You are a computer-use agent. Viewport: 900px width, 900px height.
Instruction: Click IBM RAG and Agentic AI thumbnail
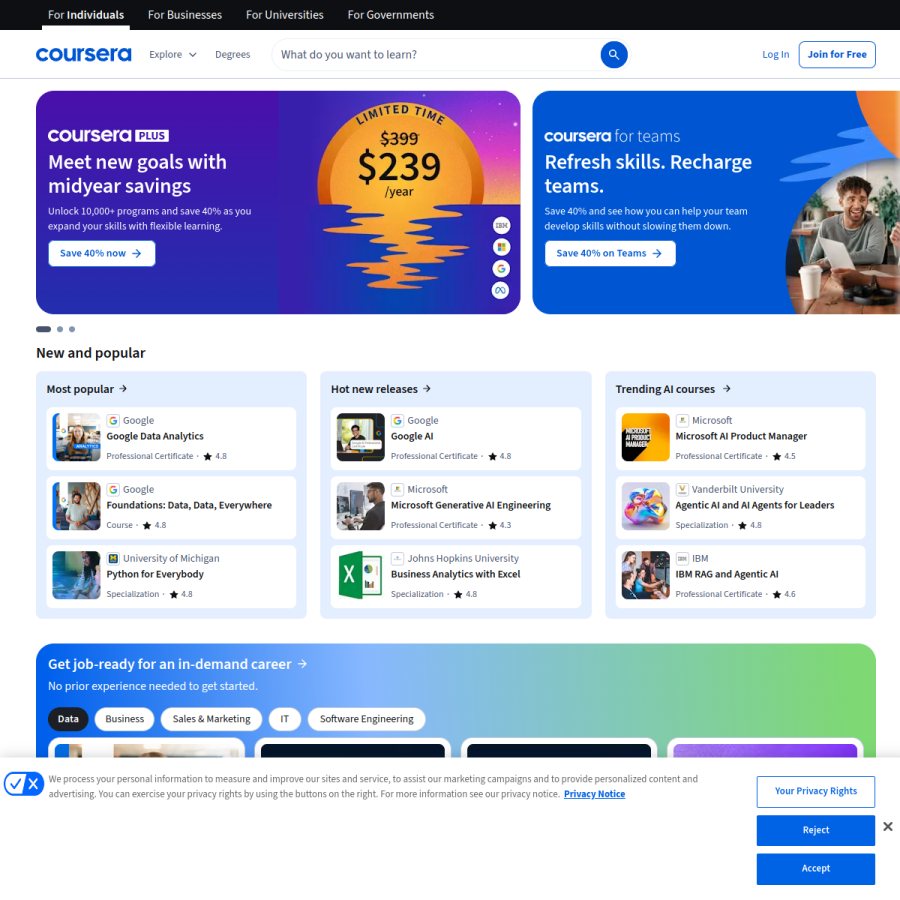(x=645, y=575)
